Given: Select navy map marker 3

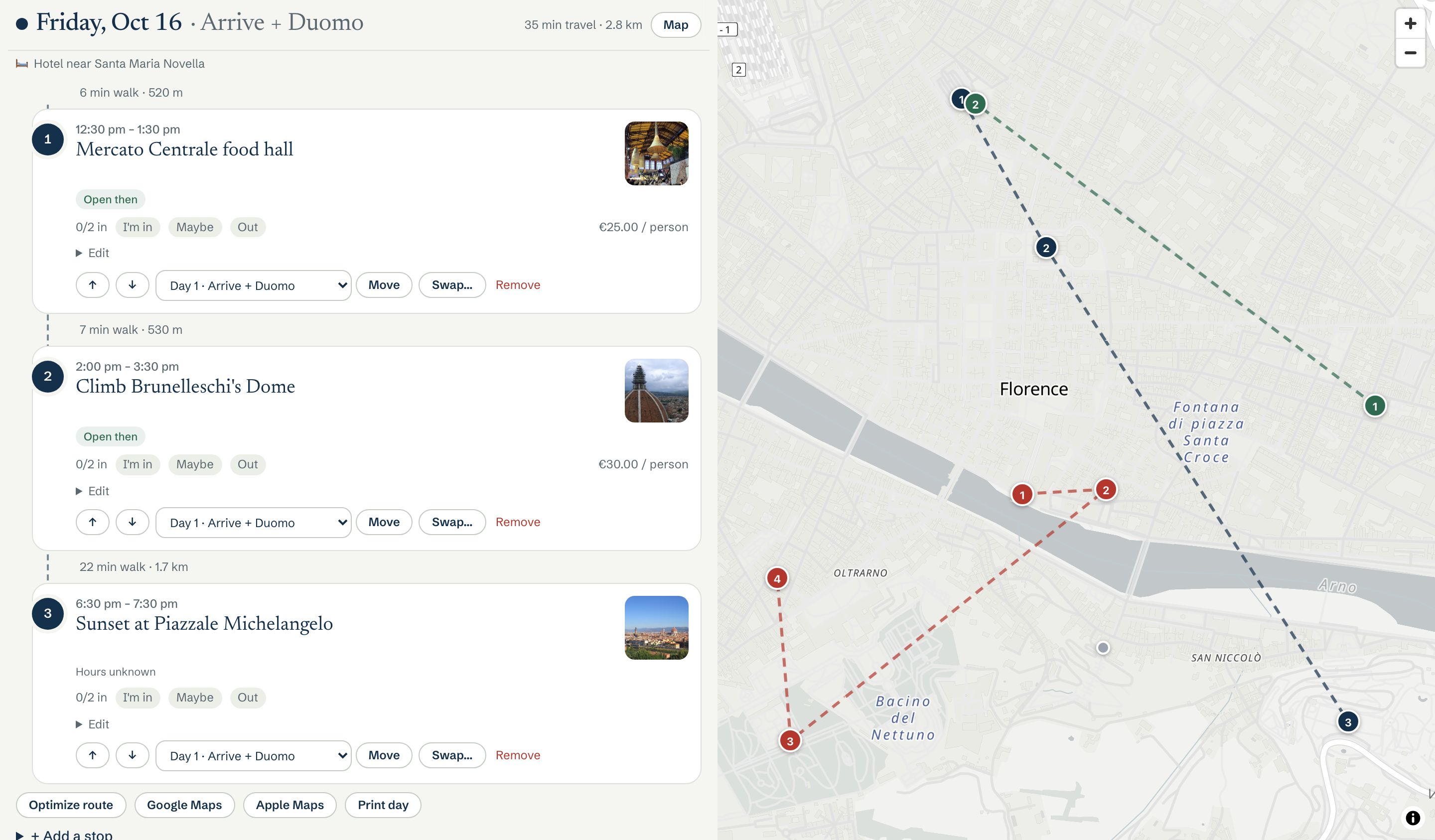Looking at the screenshot, I should [1347, 722].
